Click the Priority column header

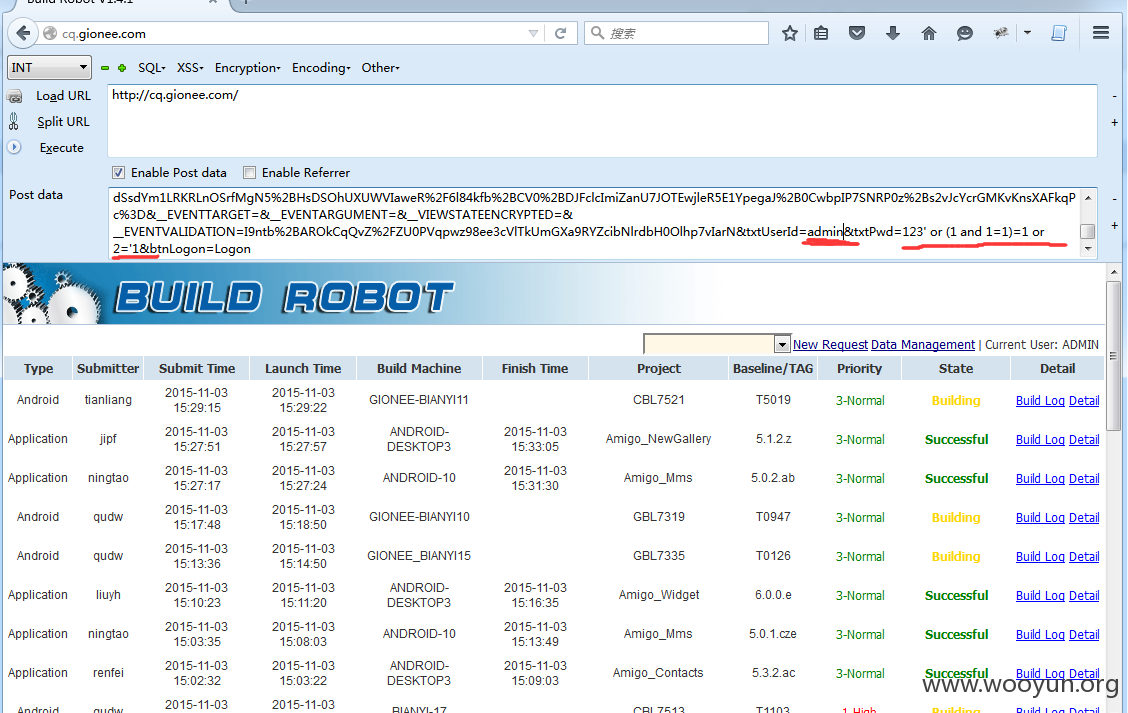859,368
